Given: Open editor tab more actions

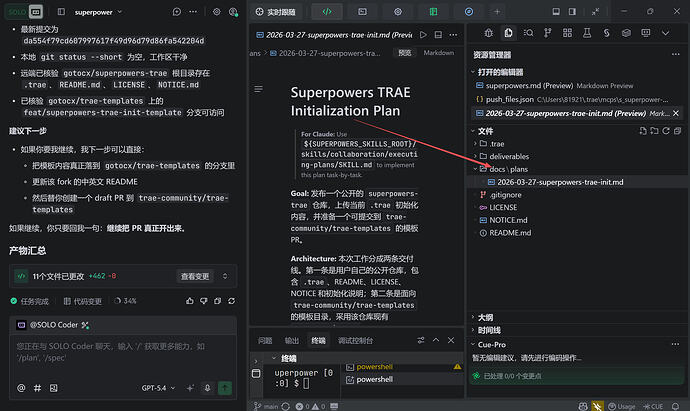Looking at the screenshot, I should 453,34.
